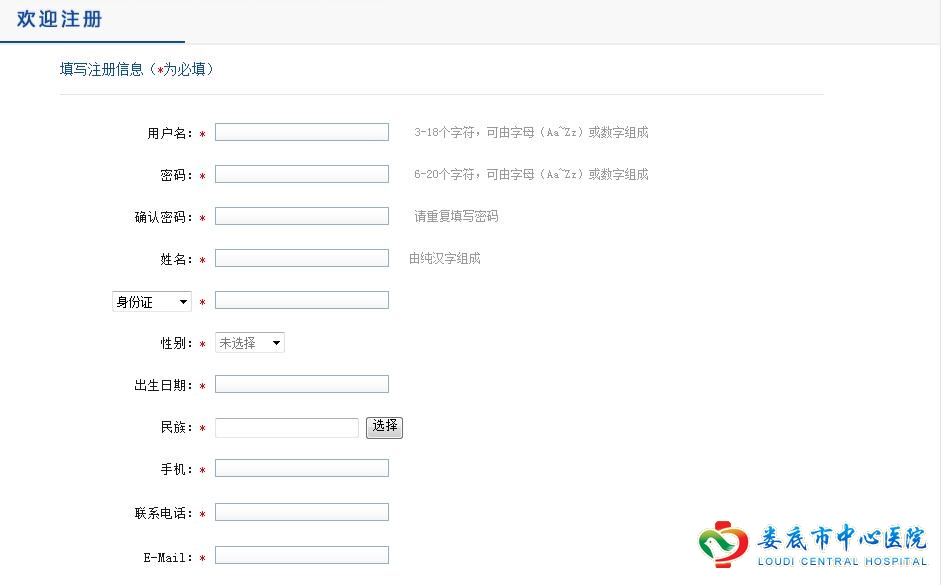
Task: Click the 姓名 name input box
Action: click(x=302, y=258)
